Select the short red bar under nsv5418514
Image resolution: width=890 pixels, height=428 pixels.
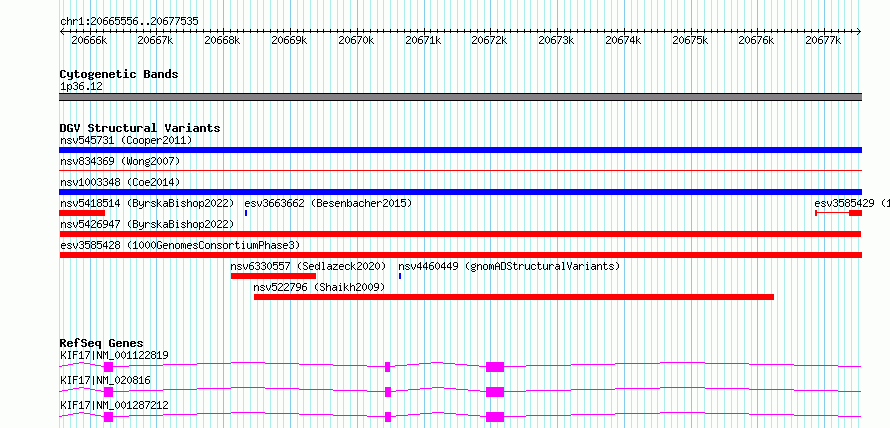[x=82, y=213]
